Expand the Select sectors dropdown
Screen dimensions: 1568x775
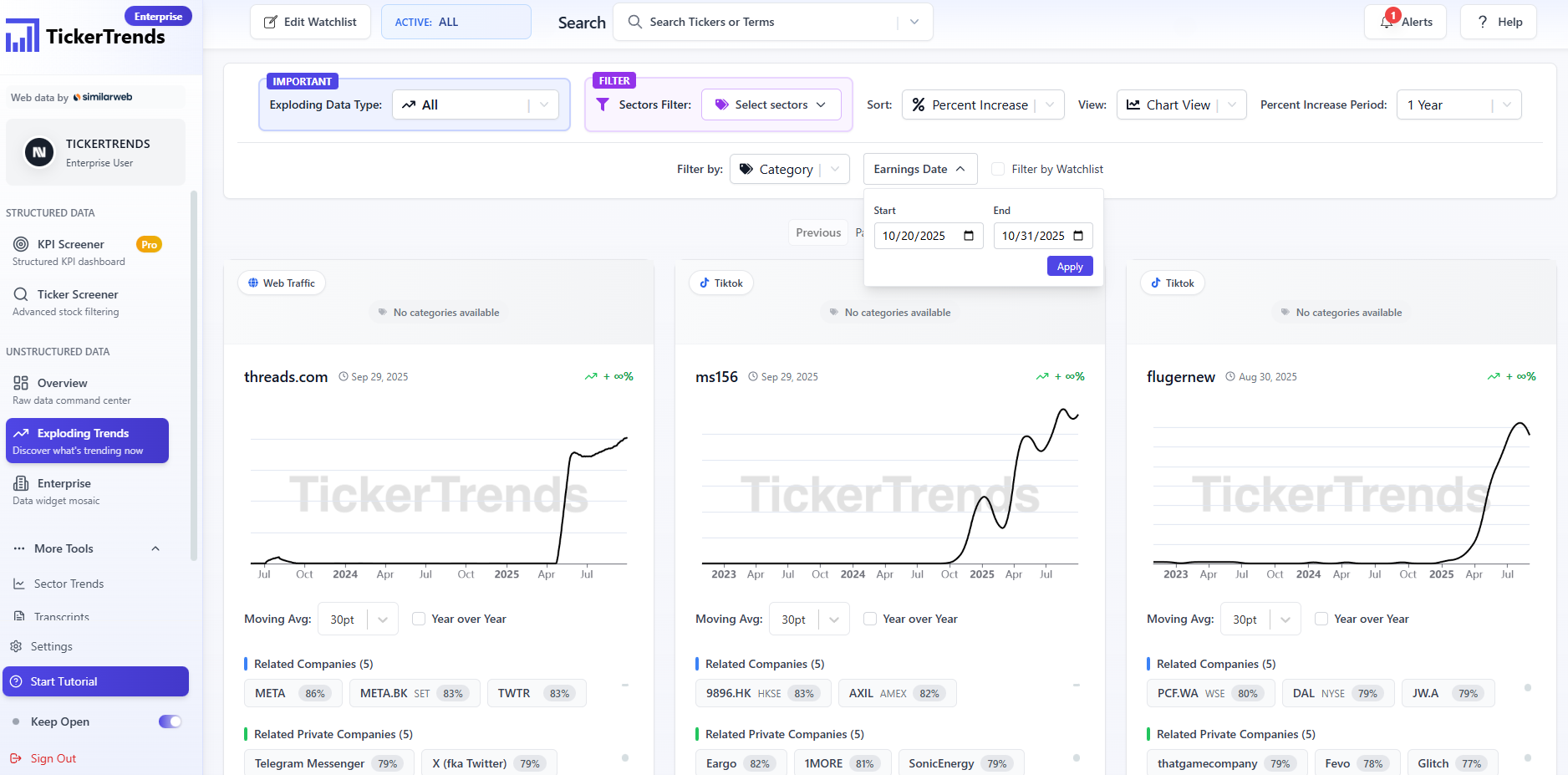pyautogui.click(x=771, y=105)
